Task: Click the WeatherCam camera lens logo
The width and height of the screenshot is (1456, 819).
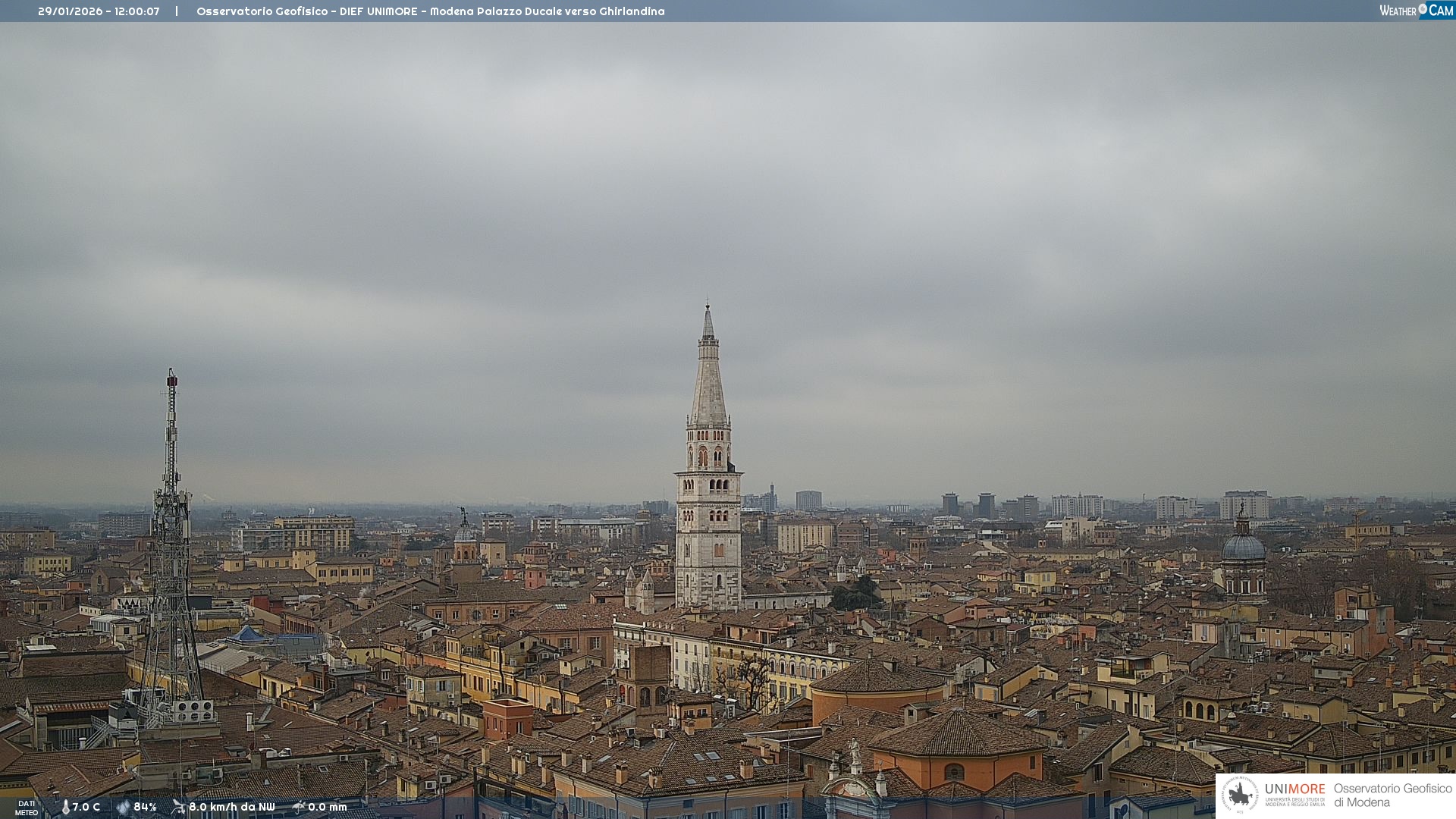Action: tap(1423, 9)
